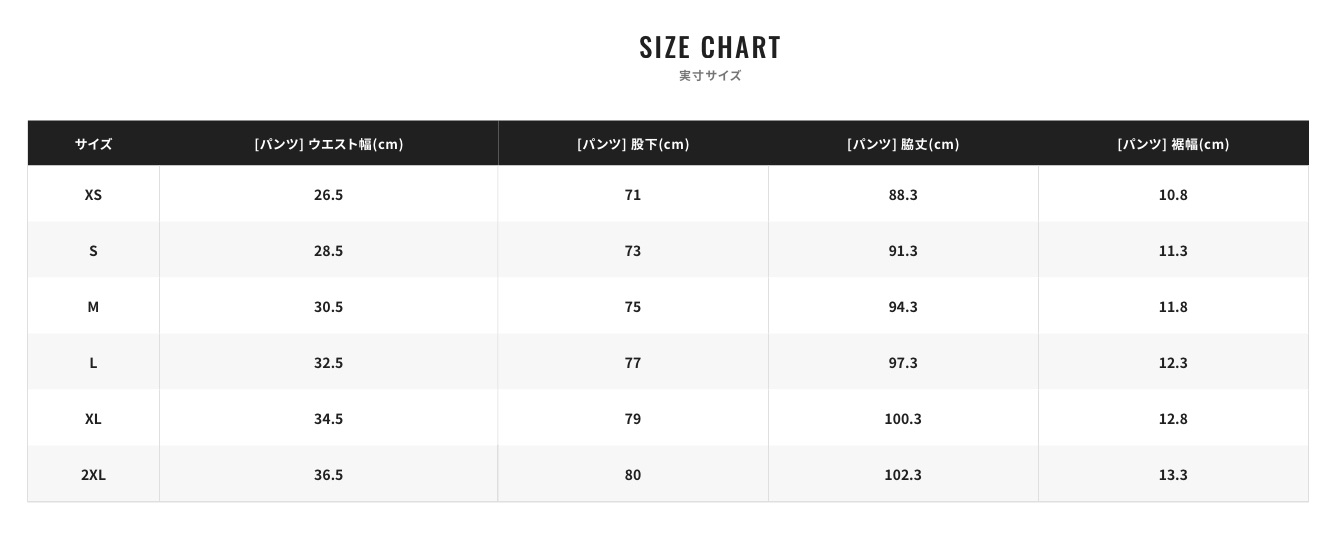Select the XL size row label

coord(93,419)
